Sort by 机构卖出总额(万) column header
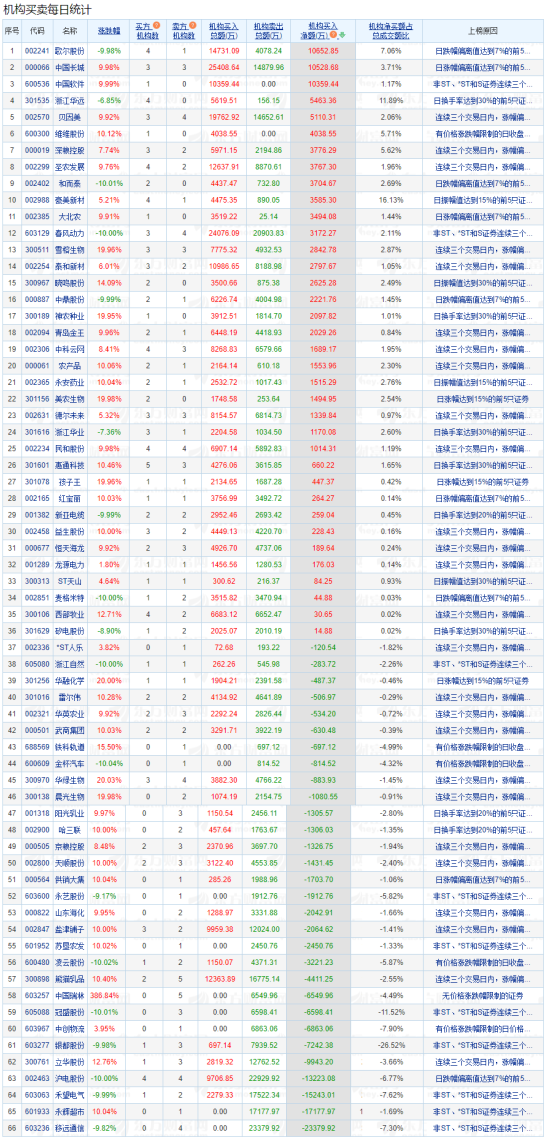The height and width of the screenshot is (1143, 550). pos(269,29)
